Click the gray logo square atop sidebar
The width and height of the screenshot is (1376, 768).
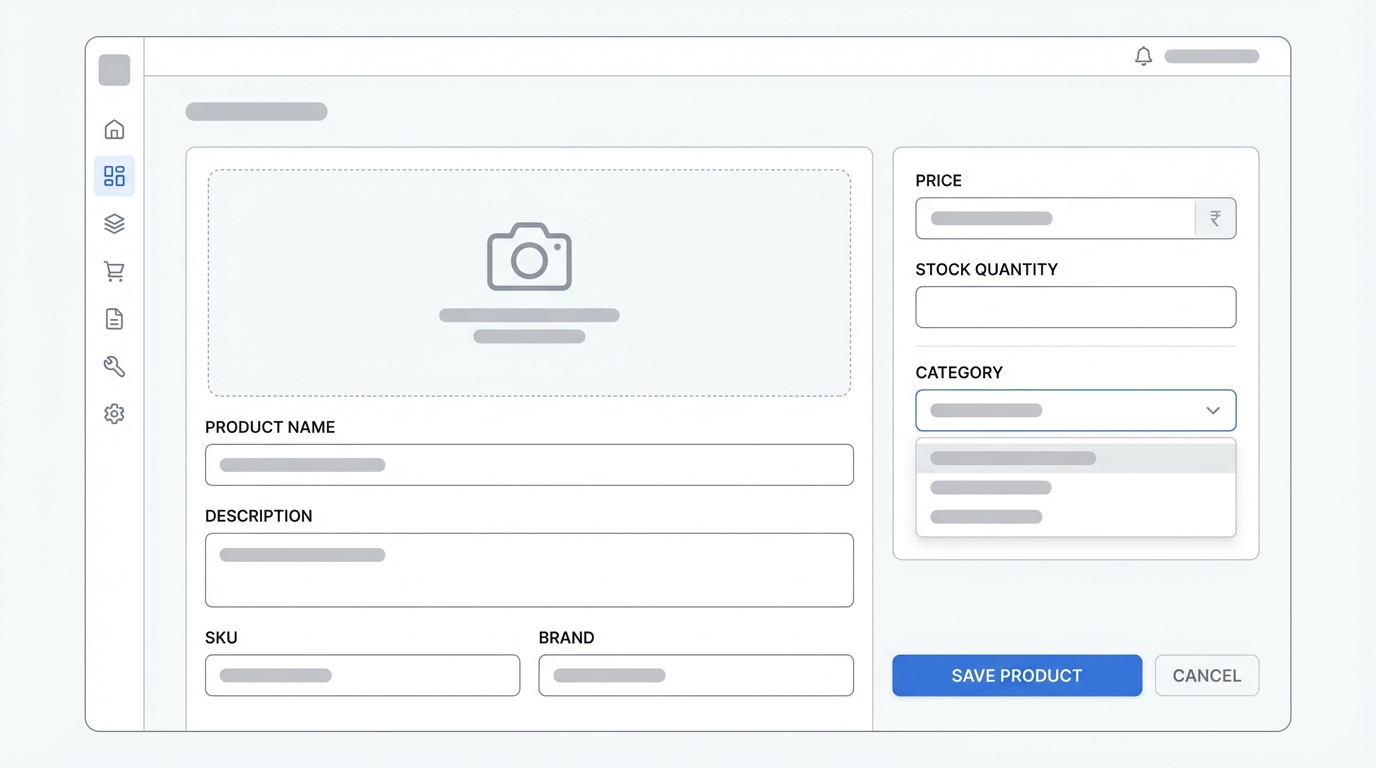tap(114, 70)
